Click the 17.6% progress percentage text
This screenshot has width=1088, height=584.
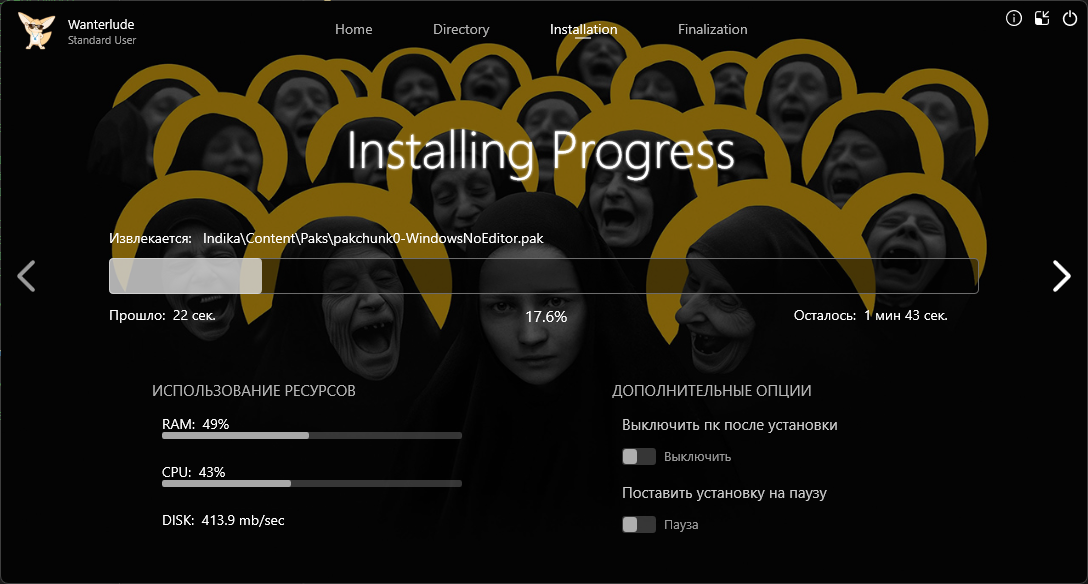[x=546, y=317]
